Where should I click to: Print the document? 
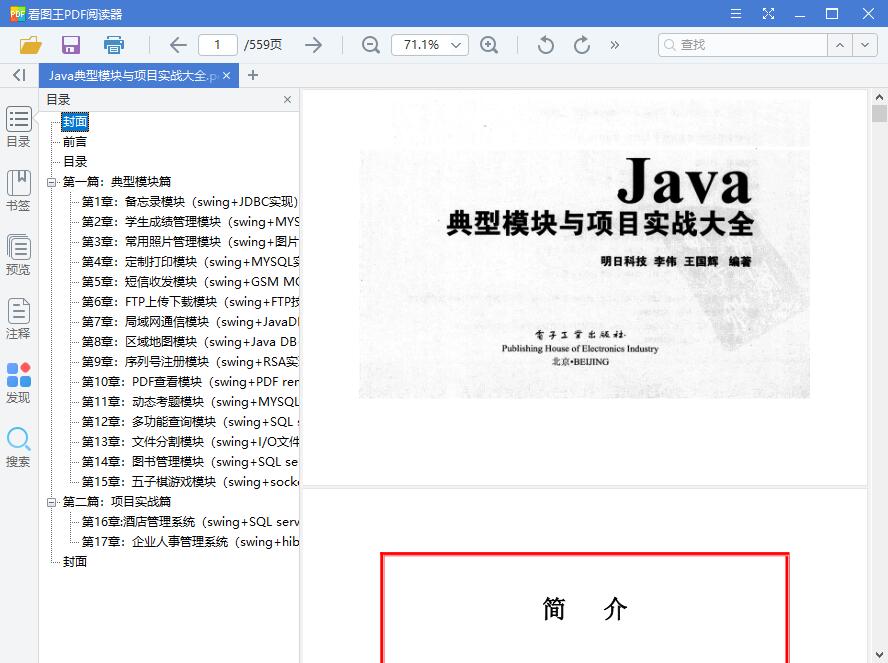(x=114, y=45)
